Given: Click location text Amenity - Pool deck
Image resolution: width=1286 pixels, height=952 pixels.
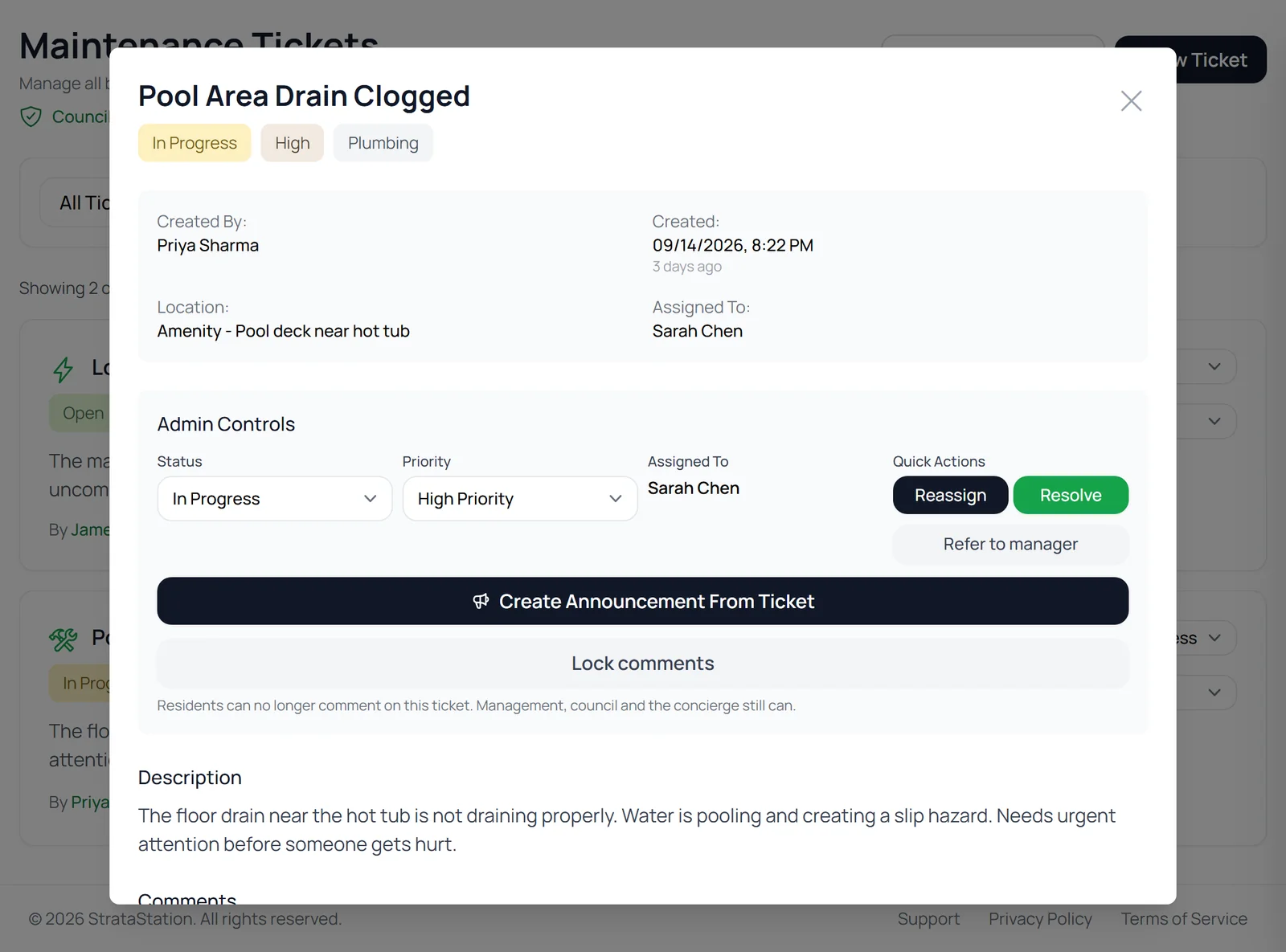Looking at the screenshot, I should pyautogui.click(x=284, y=332).
